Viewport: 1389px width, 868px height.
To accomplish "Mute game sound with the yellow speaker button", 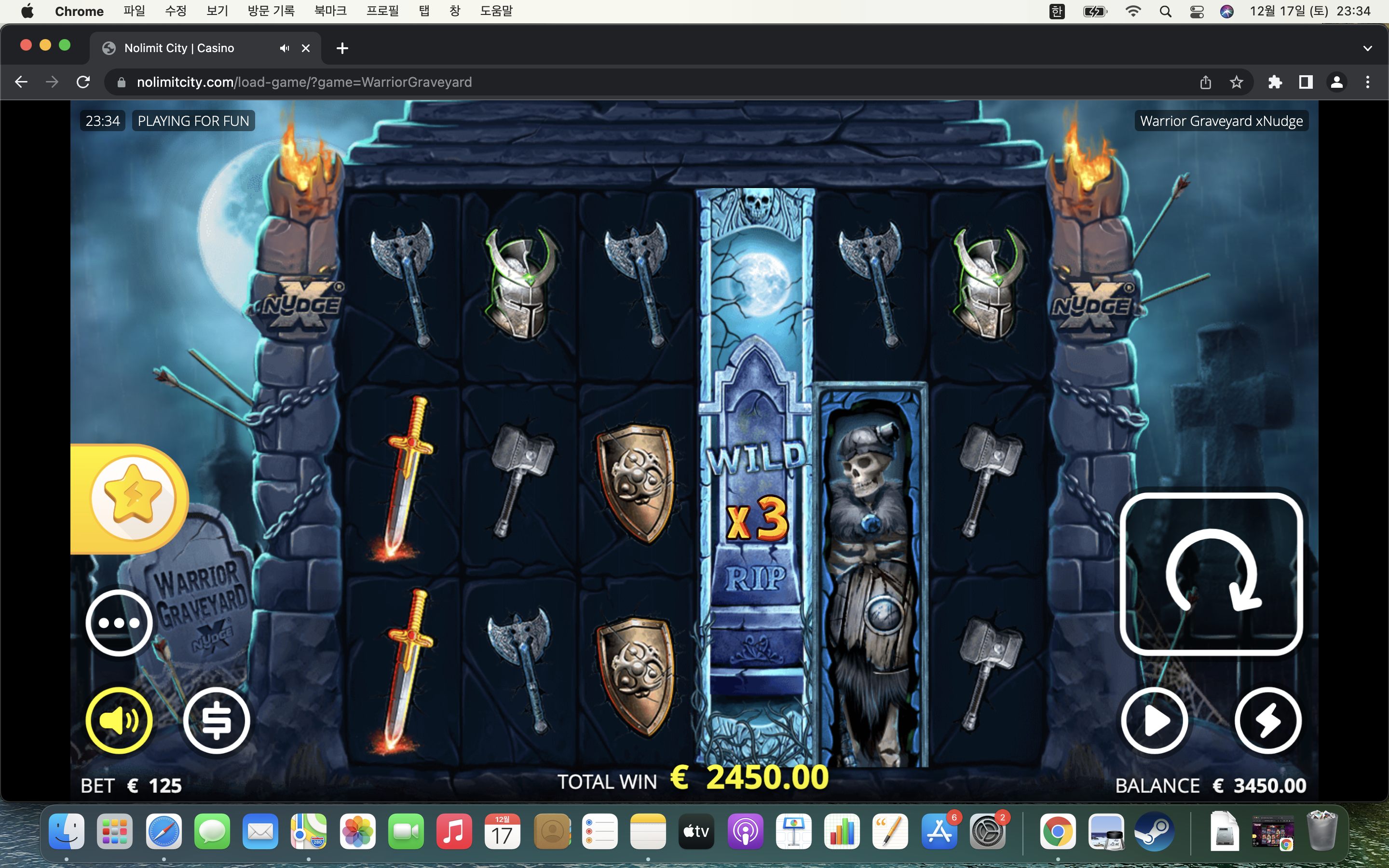I will [x=119, y=720].
